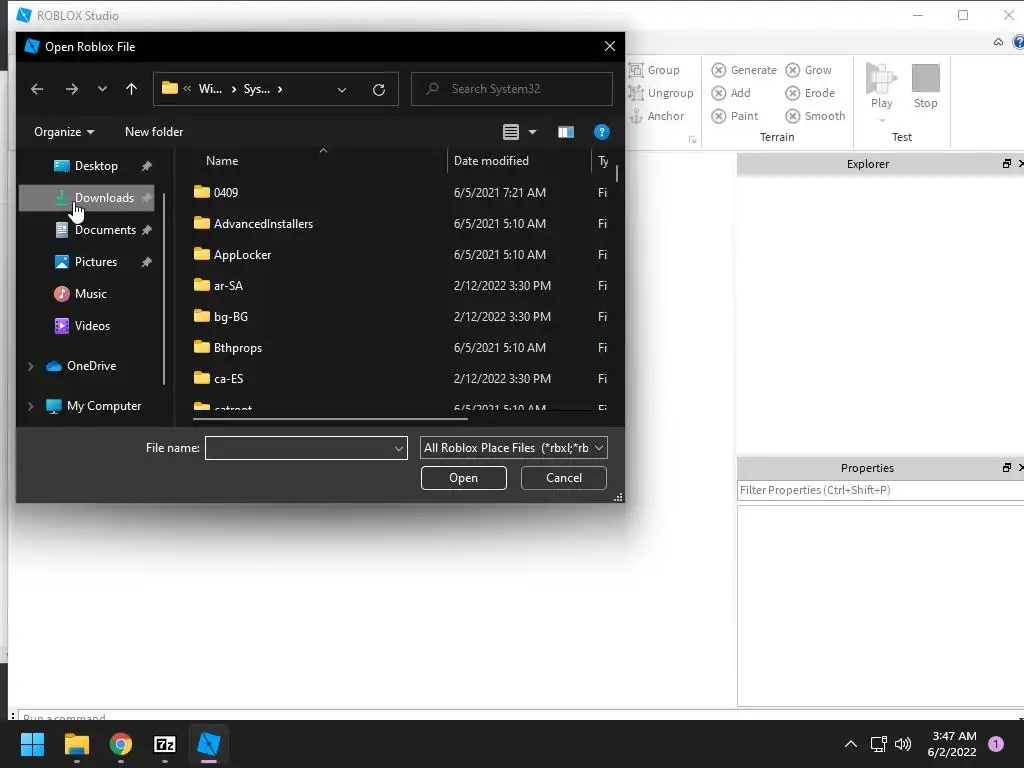Select the AppLocker folder
1024x768 pixels.
(242, 255)
